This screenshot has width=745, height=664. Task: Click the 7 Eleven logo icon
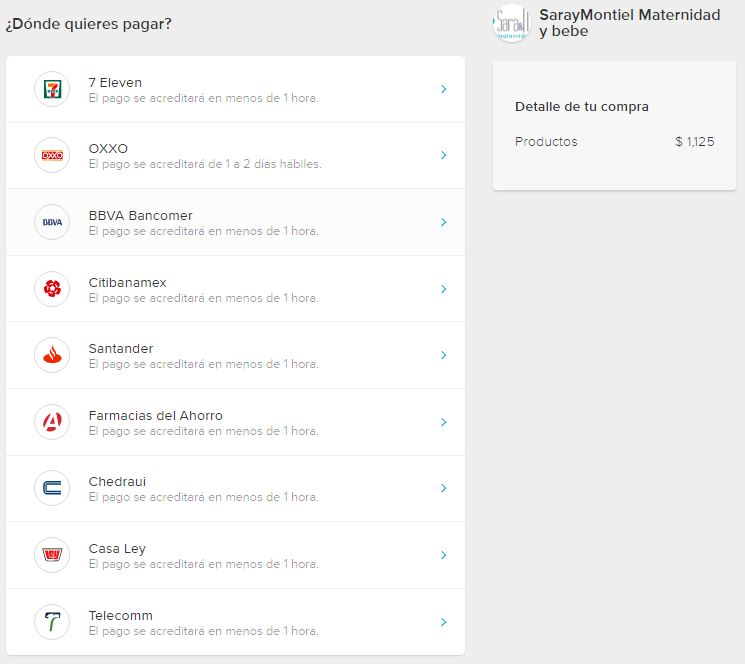(52, 89)
